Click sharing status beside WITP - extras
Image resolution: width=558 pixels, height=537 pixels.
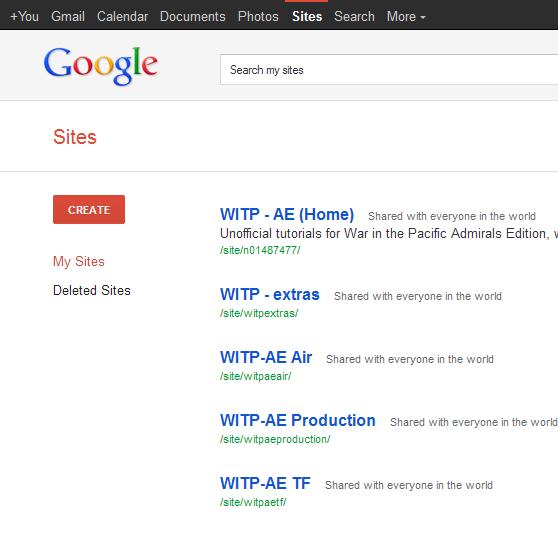[x=418, y=296]
